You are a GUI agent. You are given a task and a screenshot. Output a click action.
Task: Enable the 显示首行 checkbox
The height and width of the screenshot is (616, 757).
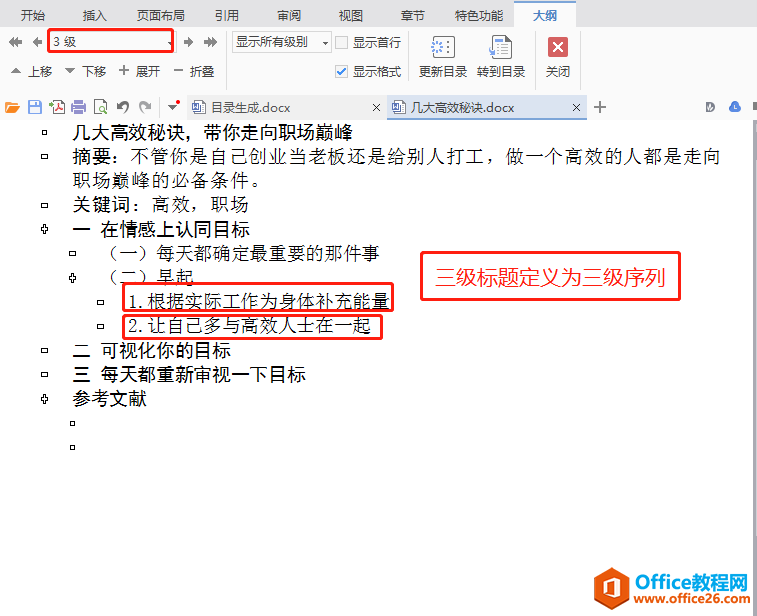(341, 42)
